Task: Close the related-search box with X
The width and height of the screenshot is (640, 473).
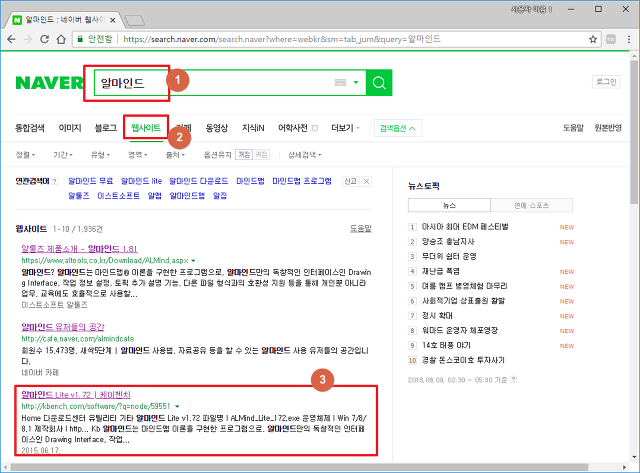Action: (x=367, y=182)
